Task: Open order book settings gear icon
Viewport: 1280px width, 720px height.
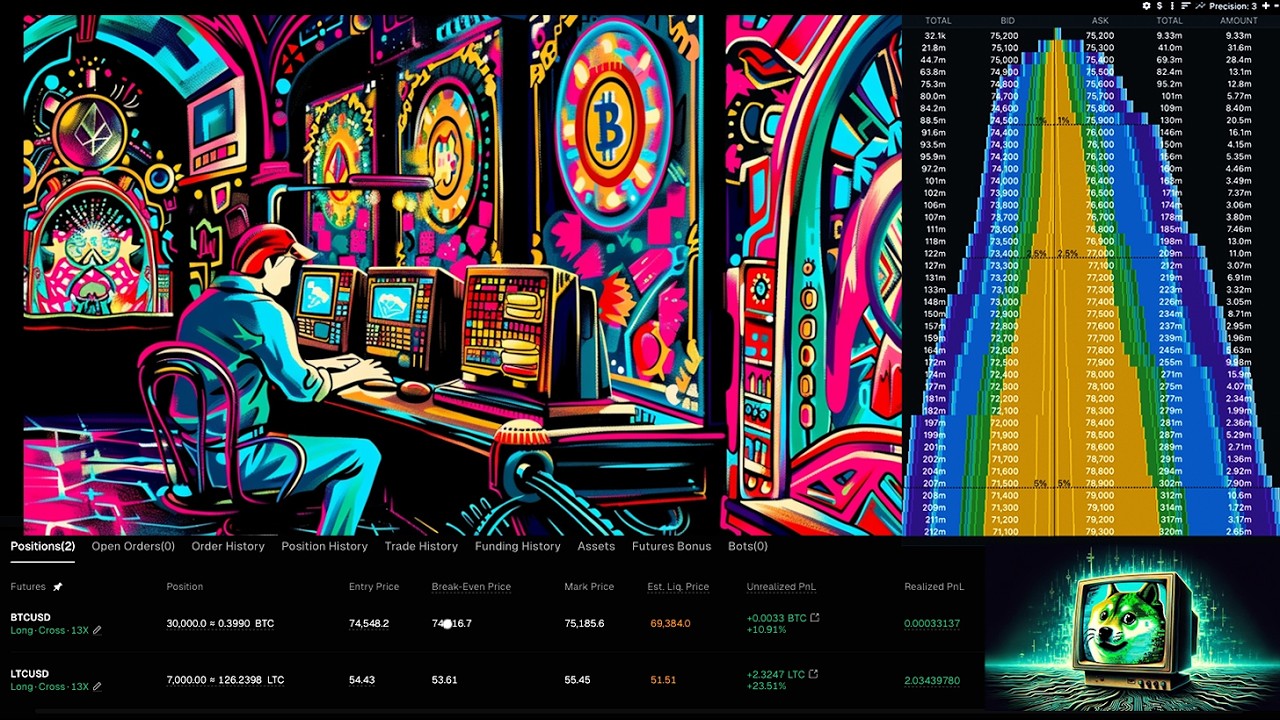Action: click(1146, 6)
